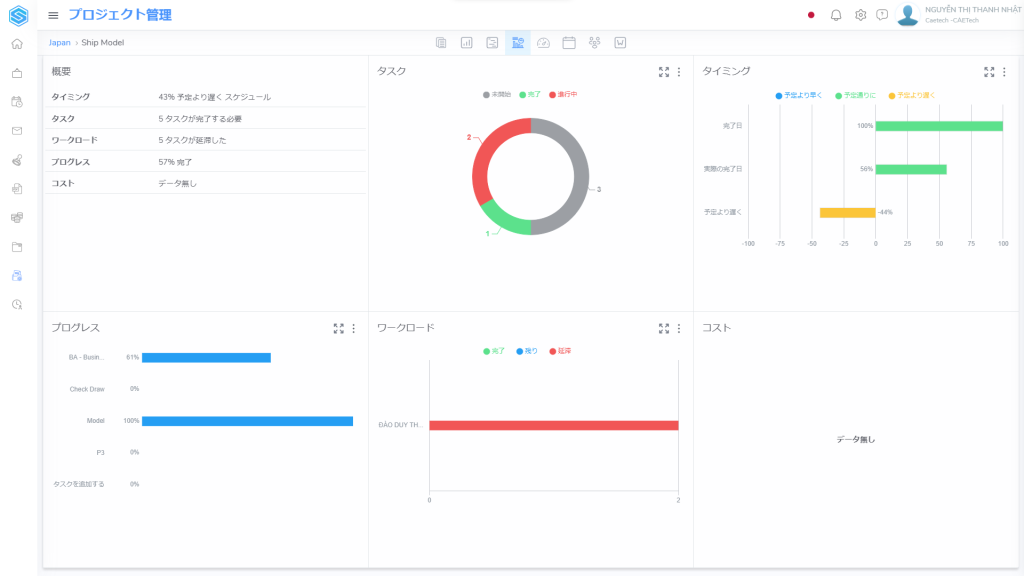Click the notification bell icon
Image resolution: width=1024 pixels, height=576 pixels.
tap(836, 15)
